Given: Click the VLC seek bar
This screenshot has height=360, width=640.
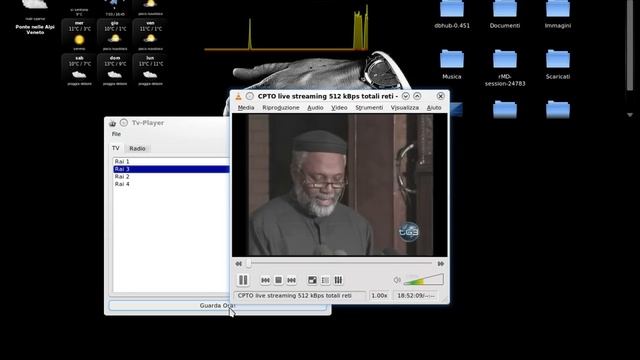Looking at the screenshot, I should pos(340,264).
